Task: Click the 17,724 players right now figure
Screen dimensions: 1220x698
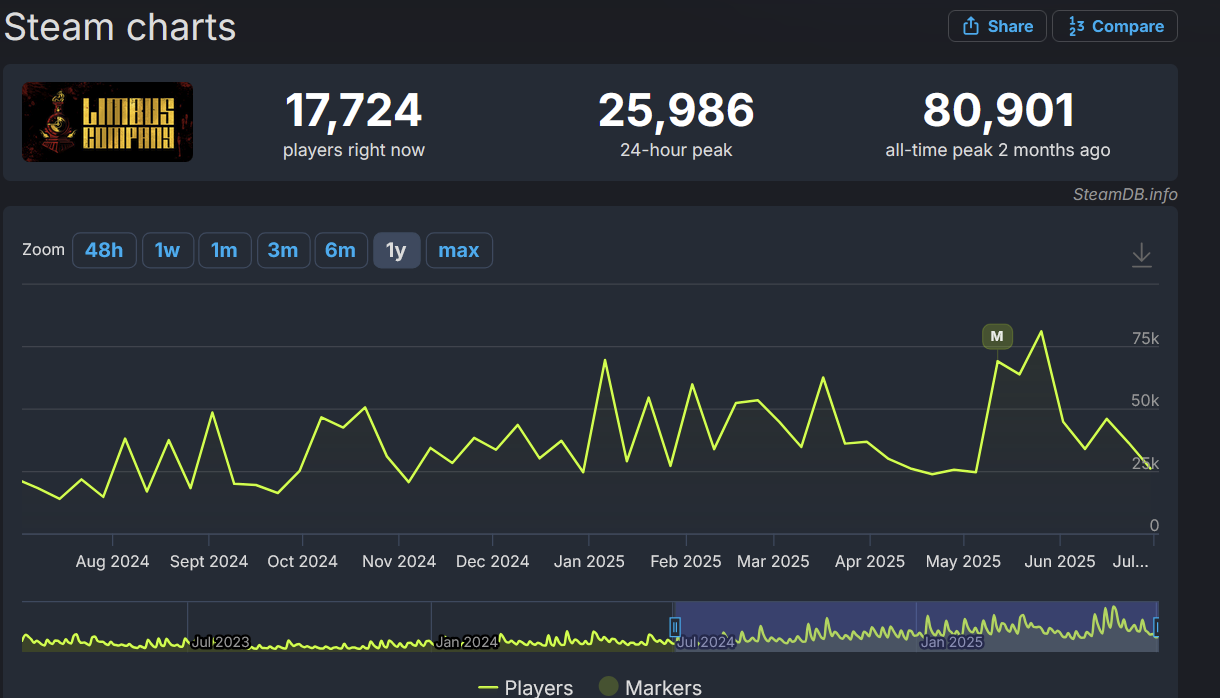Action: [x=354, y=110]
